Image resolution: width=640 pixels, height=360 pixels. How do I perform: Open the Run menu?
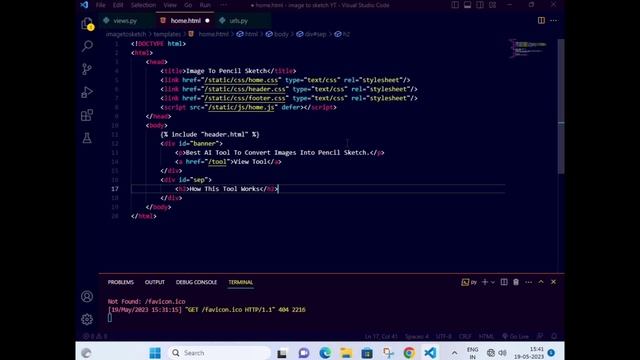coord(205,5)
